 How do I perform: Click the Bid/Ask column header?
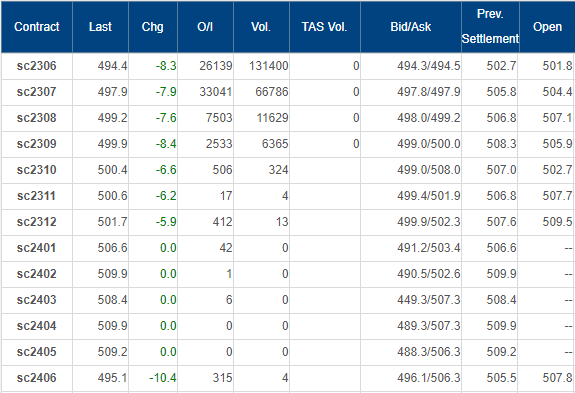tap(411, 27)
